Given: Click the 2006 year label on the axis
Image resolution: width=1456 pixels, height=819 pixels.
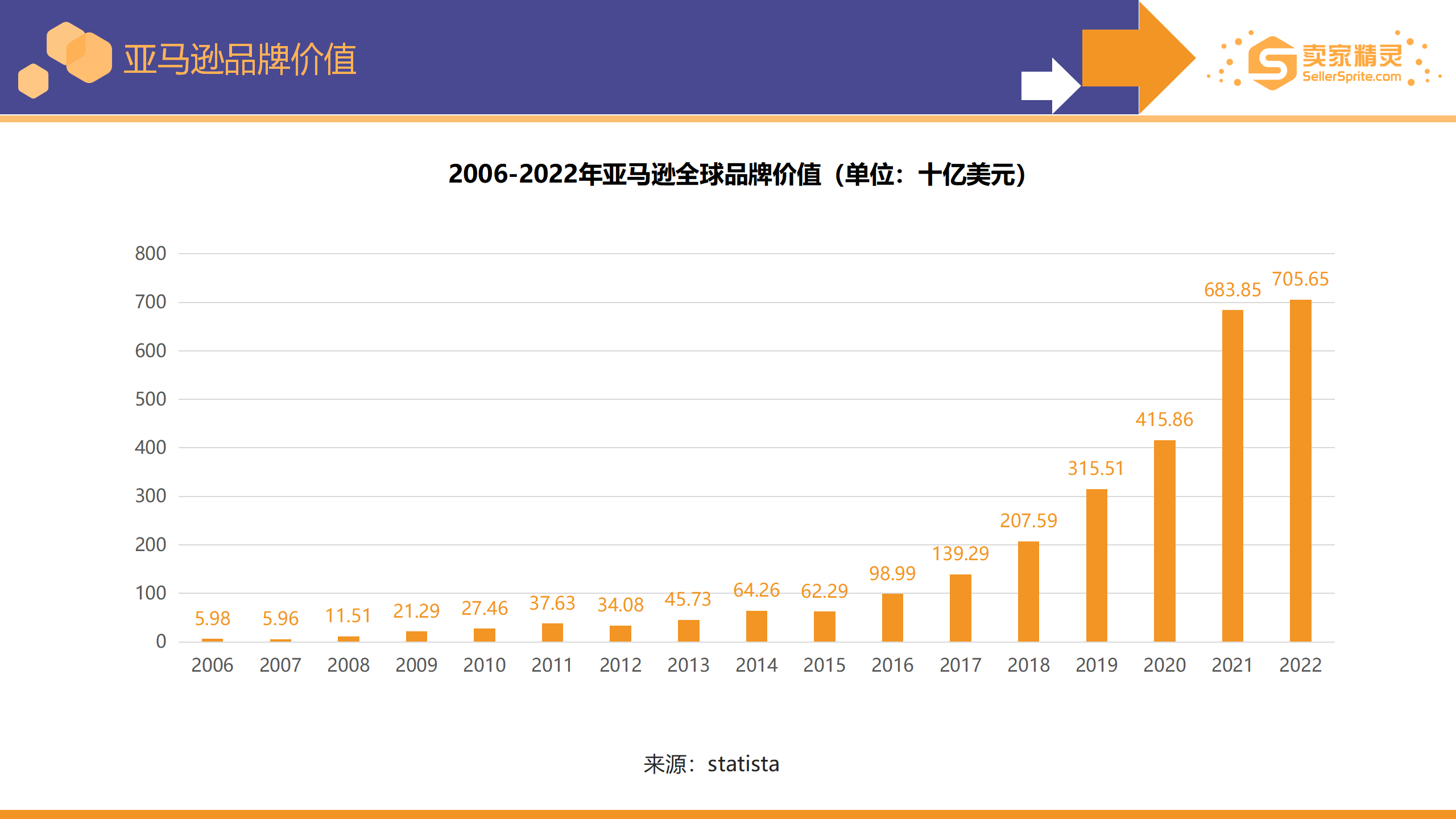Looking at the screenshot, I should [x=213, y=664].
